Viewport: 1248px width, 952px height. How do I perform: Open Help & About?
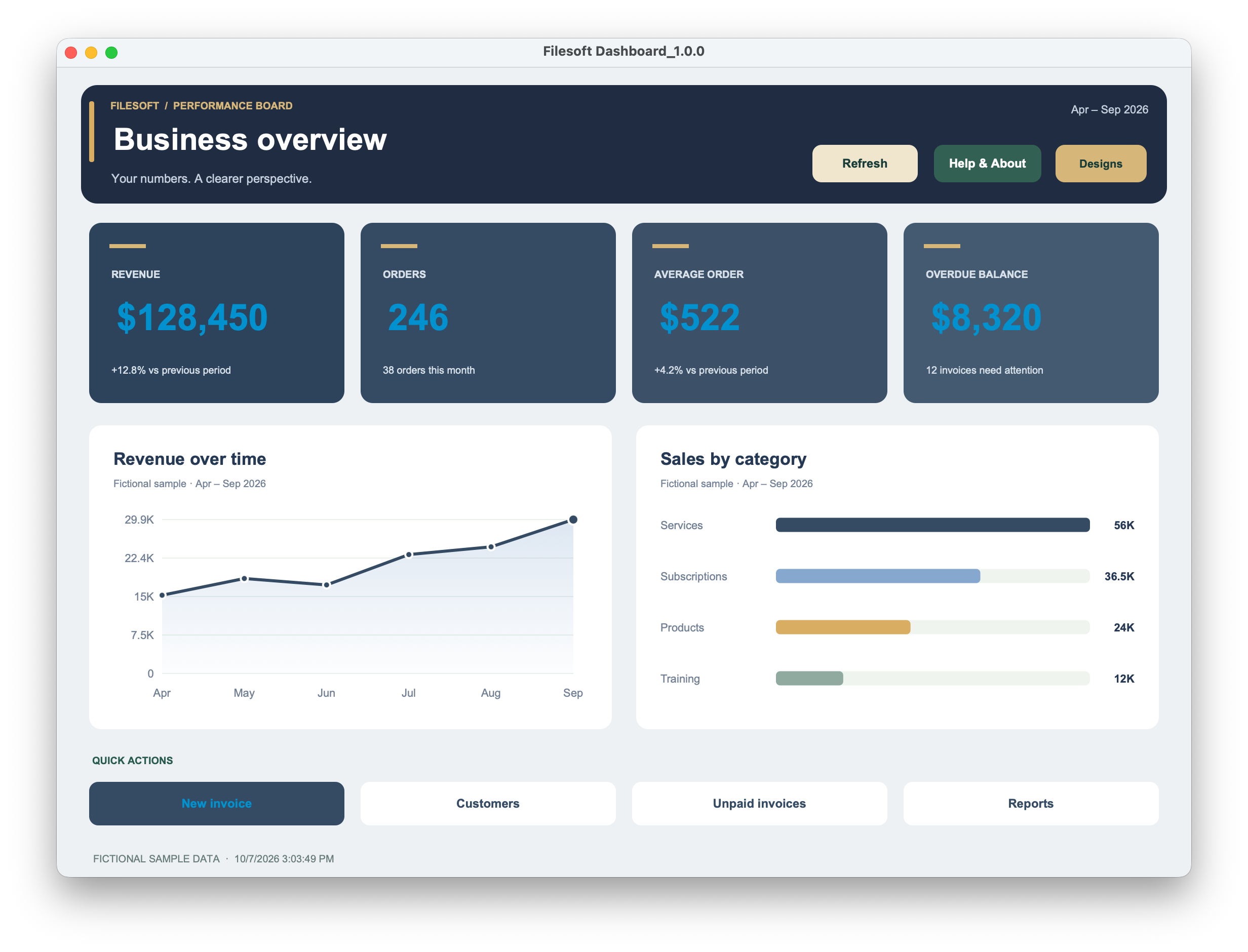987,163
